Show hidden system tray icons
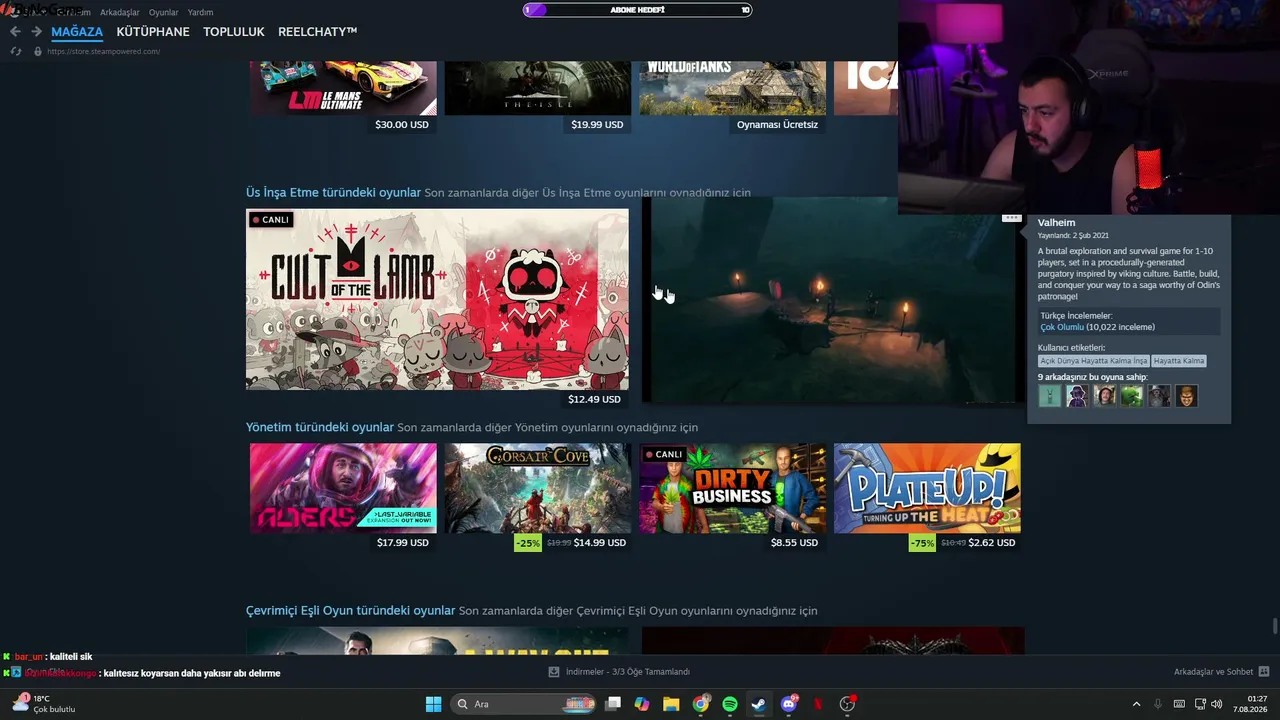 1136,704
